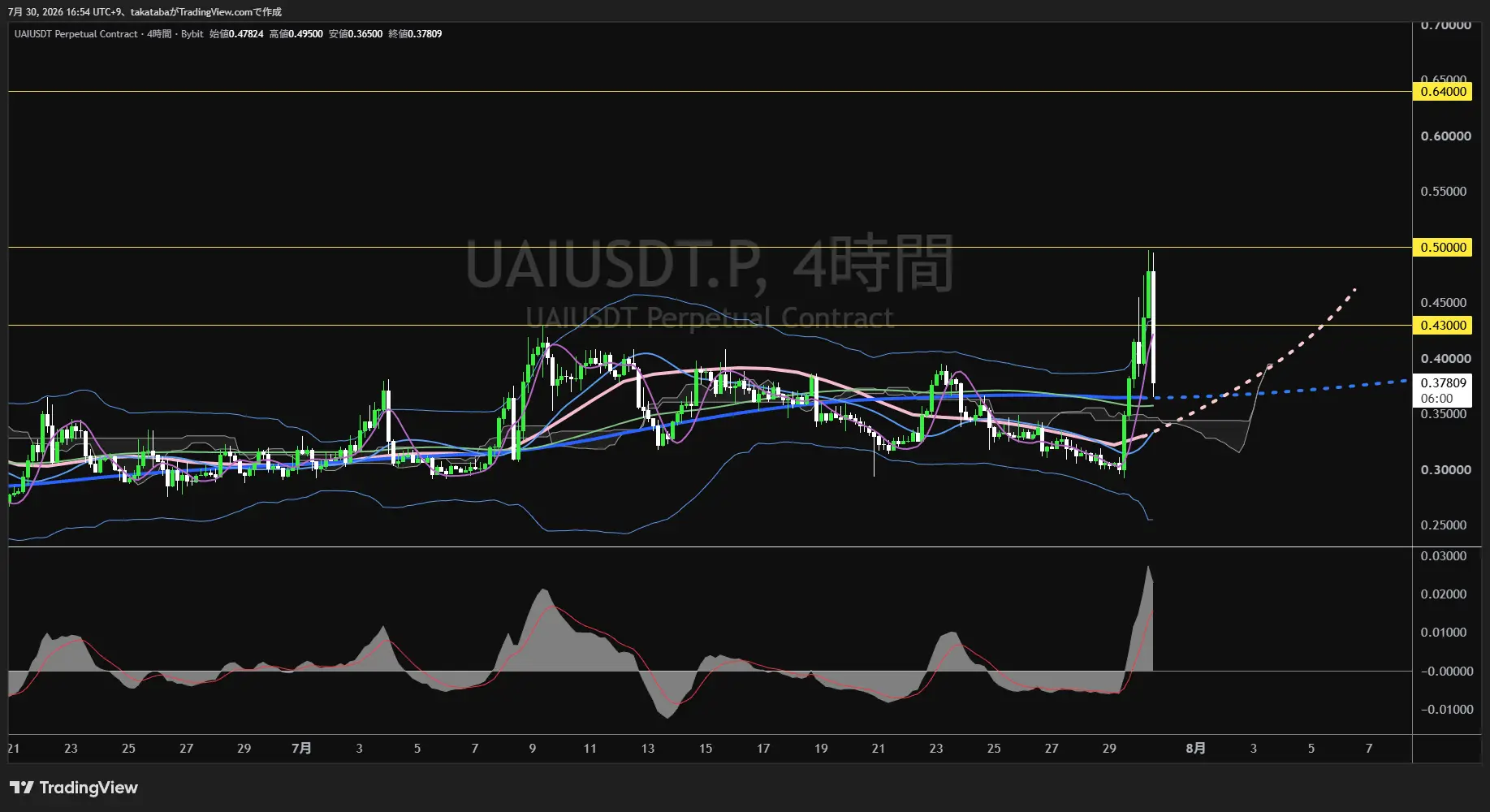This screenshot has height=812, width=1490.
Task: Click the TradingView wordmark link
Action: click(89, 788)
